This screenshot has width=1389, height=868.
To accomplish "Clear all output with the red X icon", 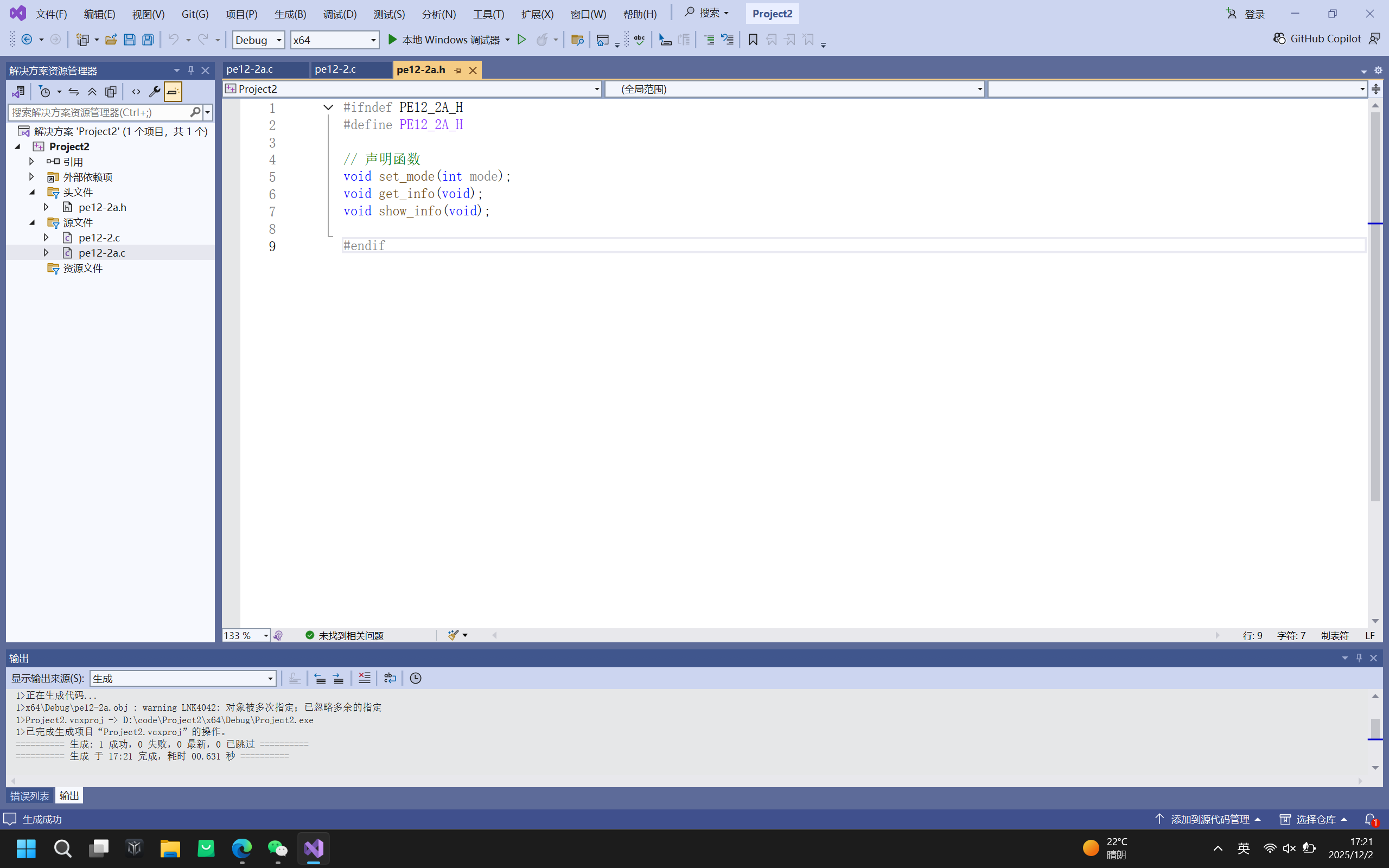I will 364,678.
